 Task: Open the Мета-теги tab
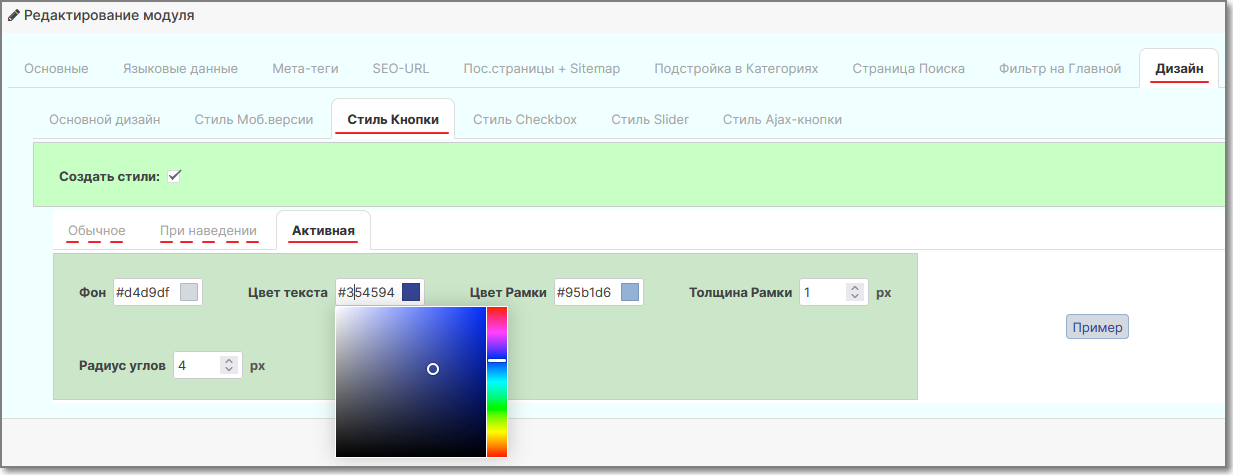click(305, 69)
